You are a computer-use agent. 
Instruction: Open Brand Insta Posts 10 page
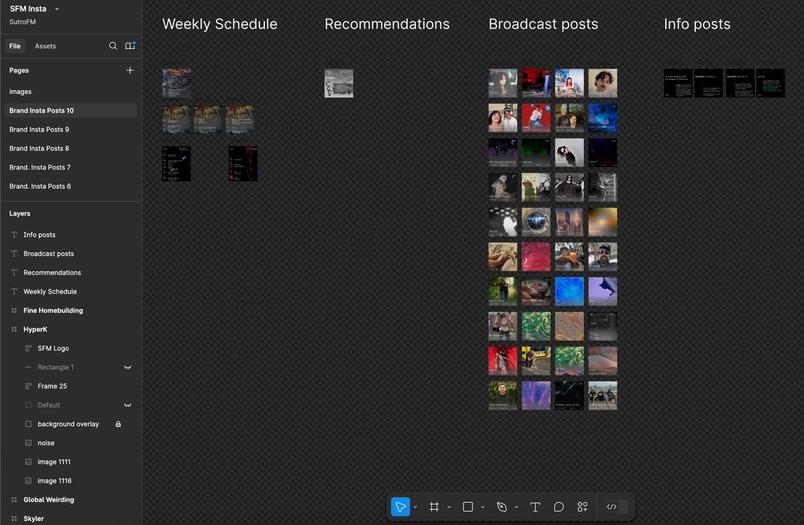[71, 111]
